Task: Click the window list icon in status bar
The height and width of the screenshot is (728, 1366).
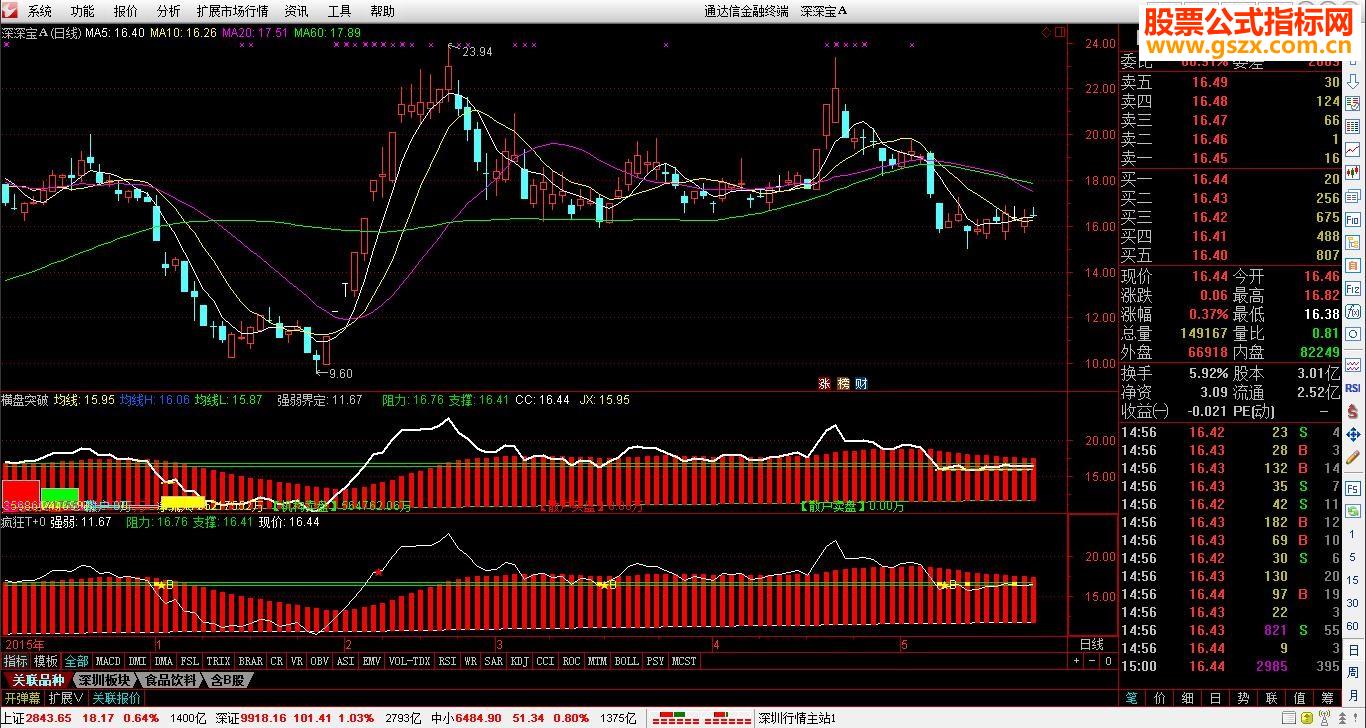Action: [1289, 718]
